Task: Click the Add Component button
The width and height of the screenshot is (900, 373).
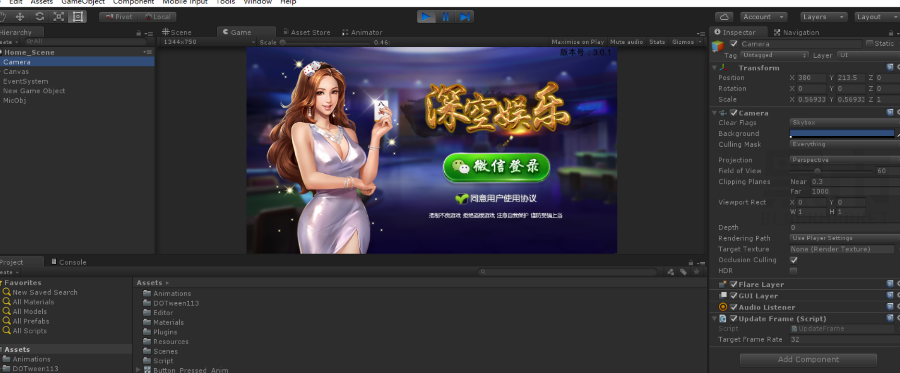Action: coord(808,359)
